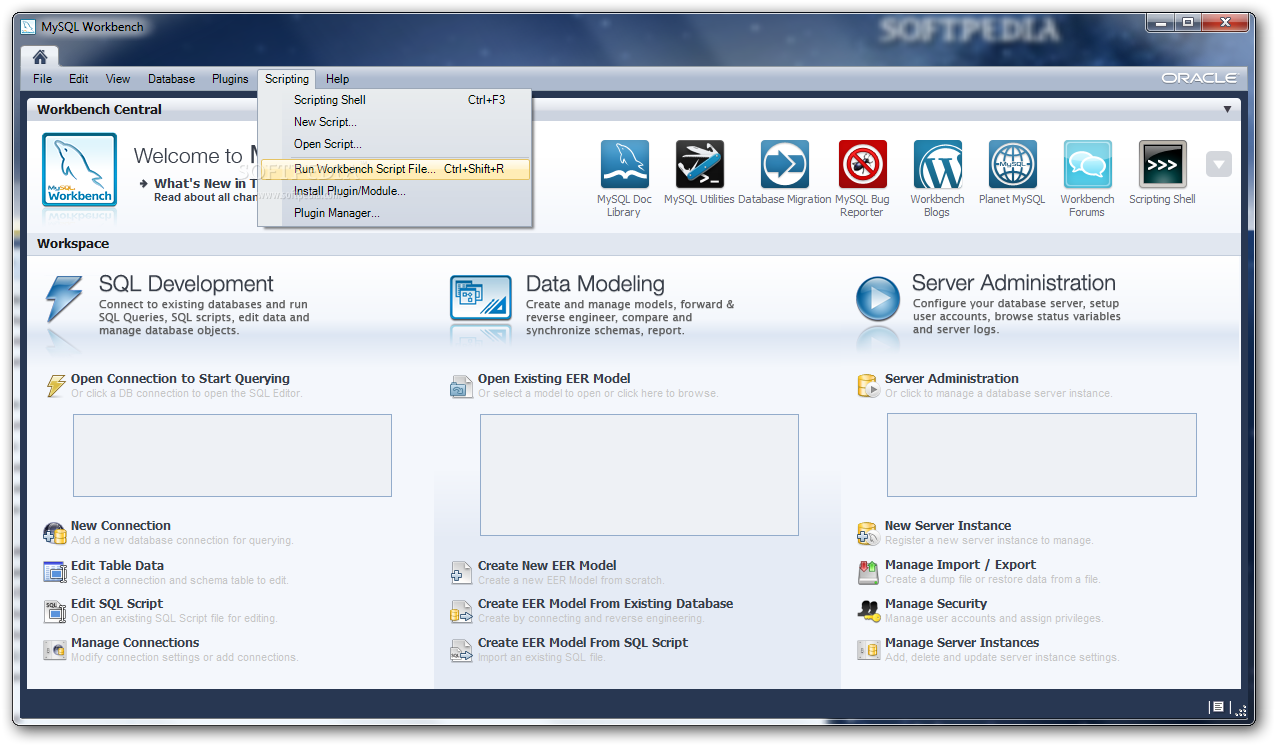Image resolution: width=1276 pixels, height=746 pixels.
Task: Click the Manage Import / Export link
Action: pyautogui.click(x=960, y=565)
